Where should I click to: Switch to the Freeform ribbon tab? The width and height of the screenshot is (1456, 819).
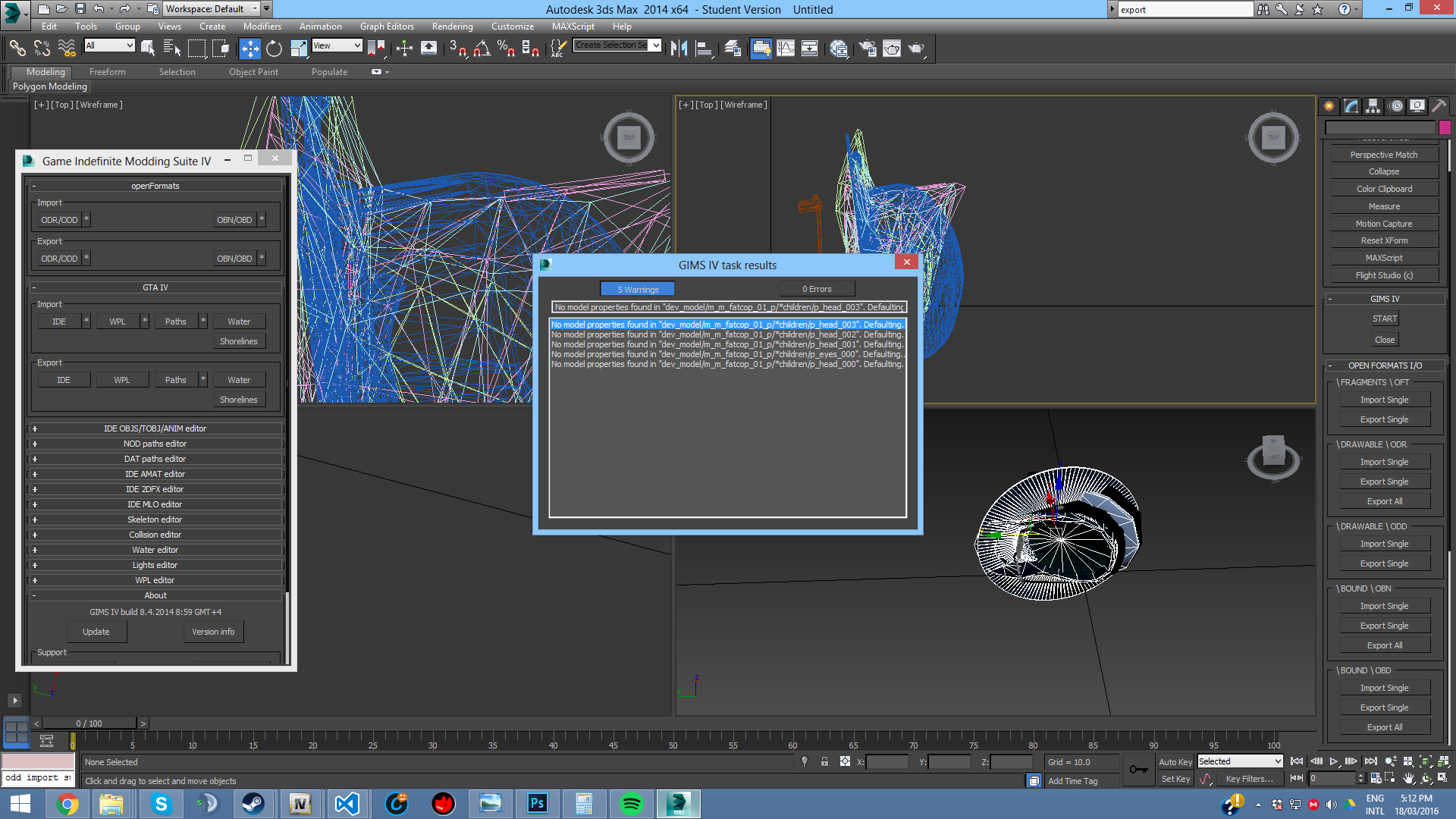(x=107, y=72)
